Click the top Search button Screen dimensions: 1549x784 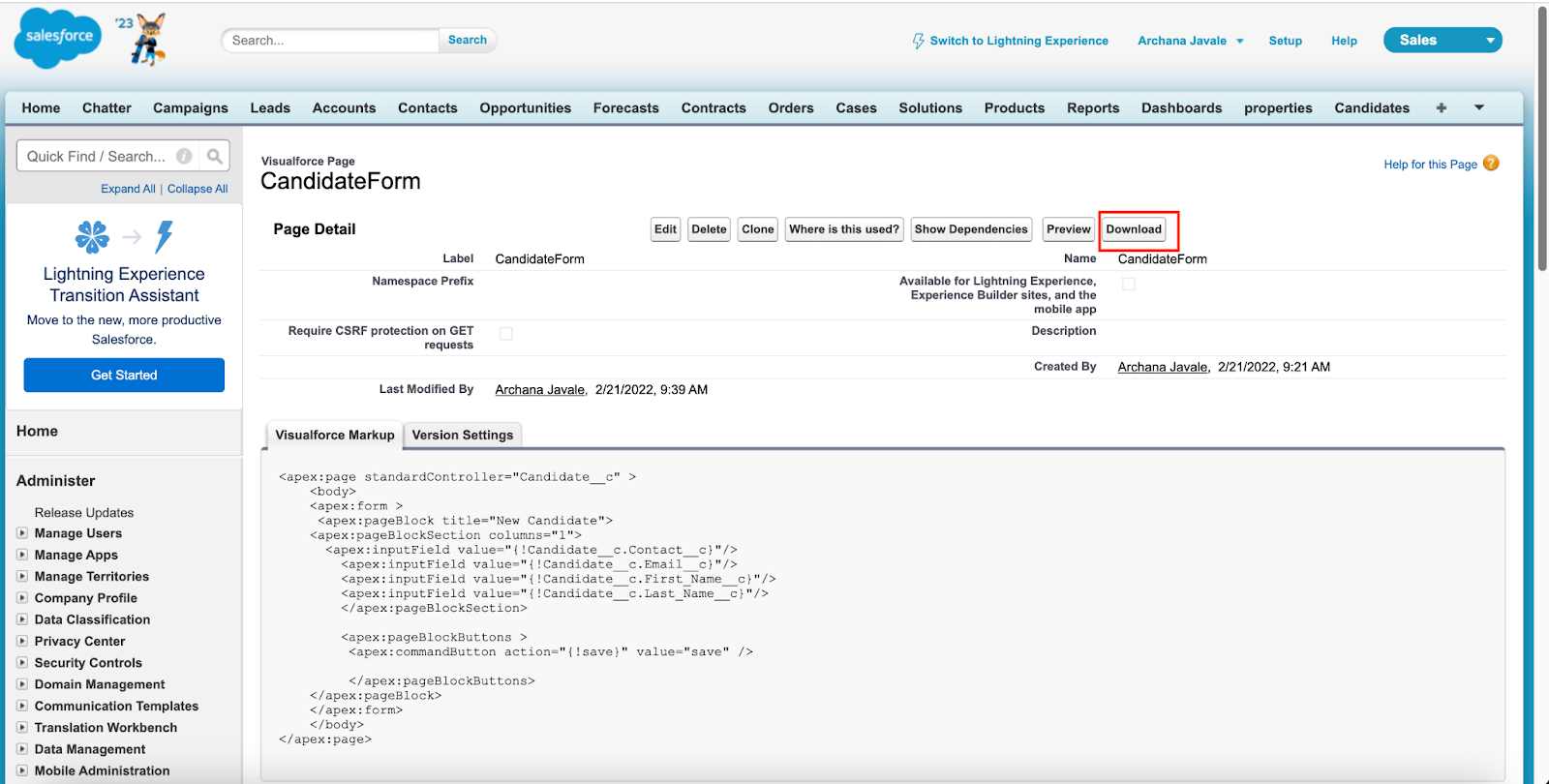(x=468, y=40)
